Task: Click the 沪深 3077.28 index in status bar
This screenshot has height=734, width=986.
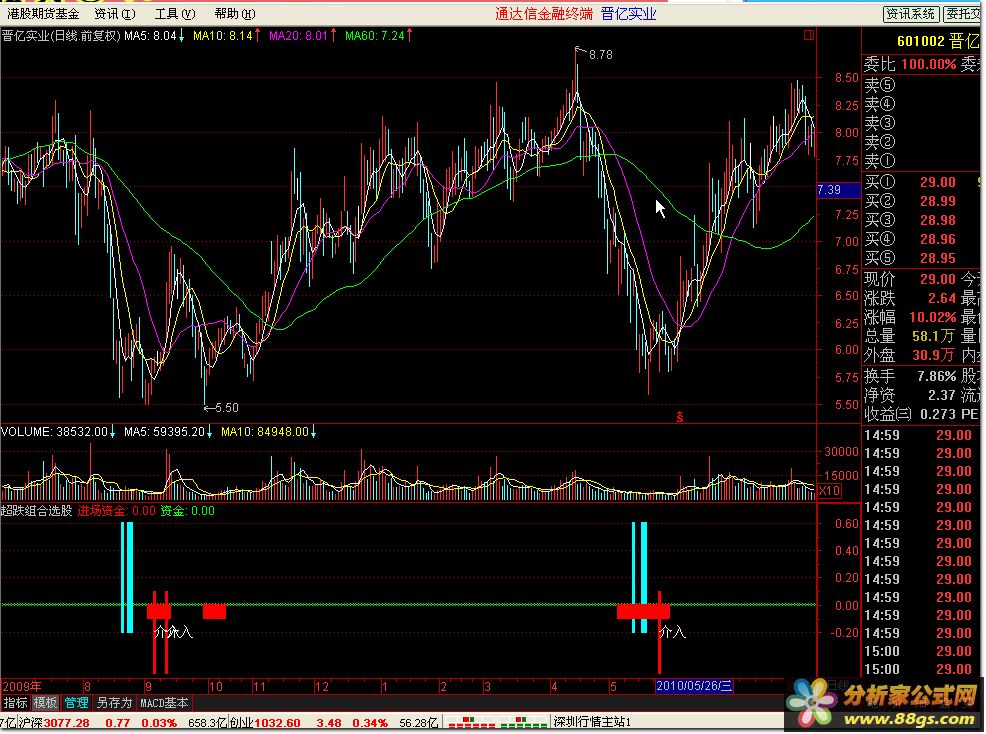Action: click(x=54, y=723)
